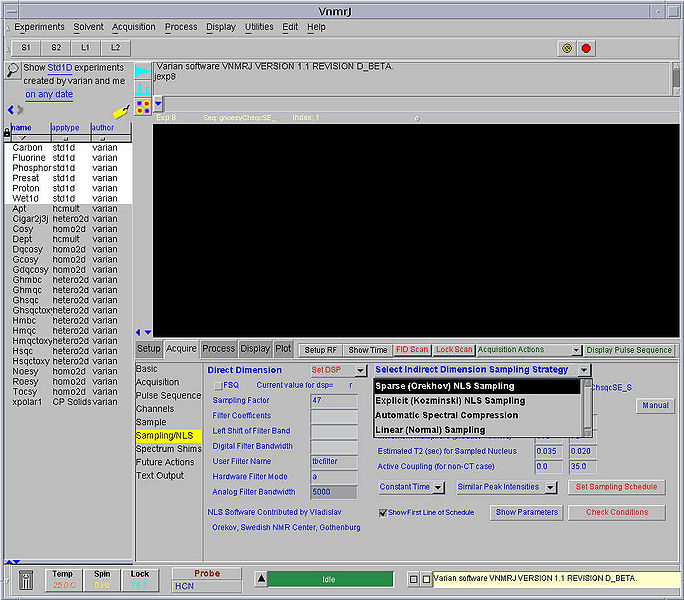Switch to the Process tab
Viewport: 684px width, 600px height.
pos(218,349)
